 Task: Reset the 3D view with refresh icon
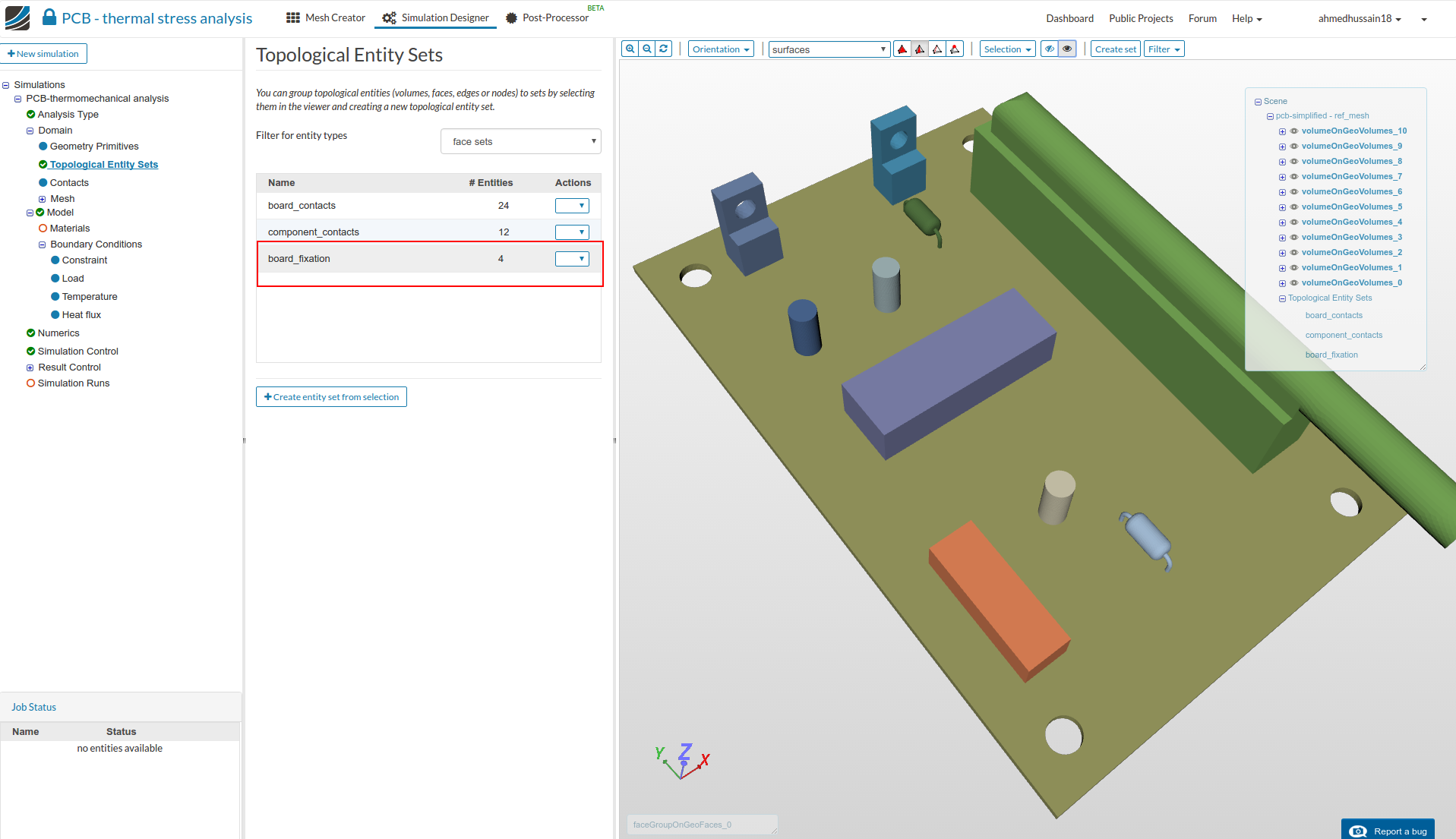click(x=664, y=49)
